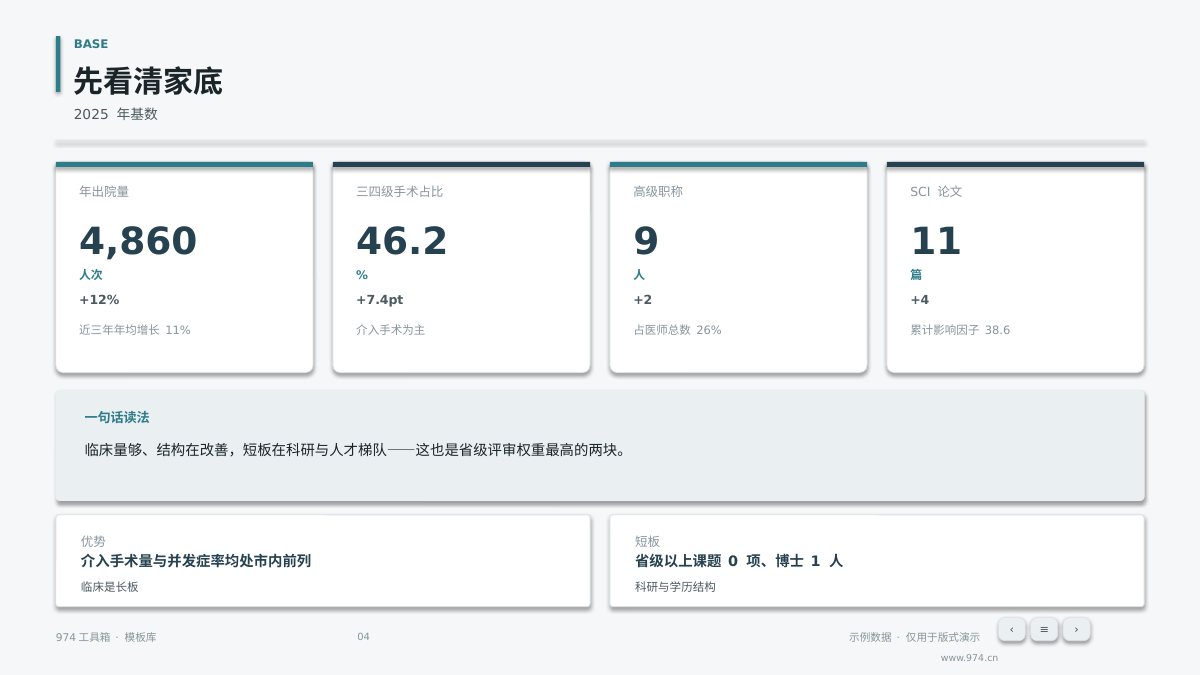Open the www.974.cn link
The width and height of the screenshot is (1200, 675).
[x=969, y=658]
